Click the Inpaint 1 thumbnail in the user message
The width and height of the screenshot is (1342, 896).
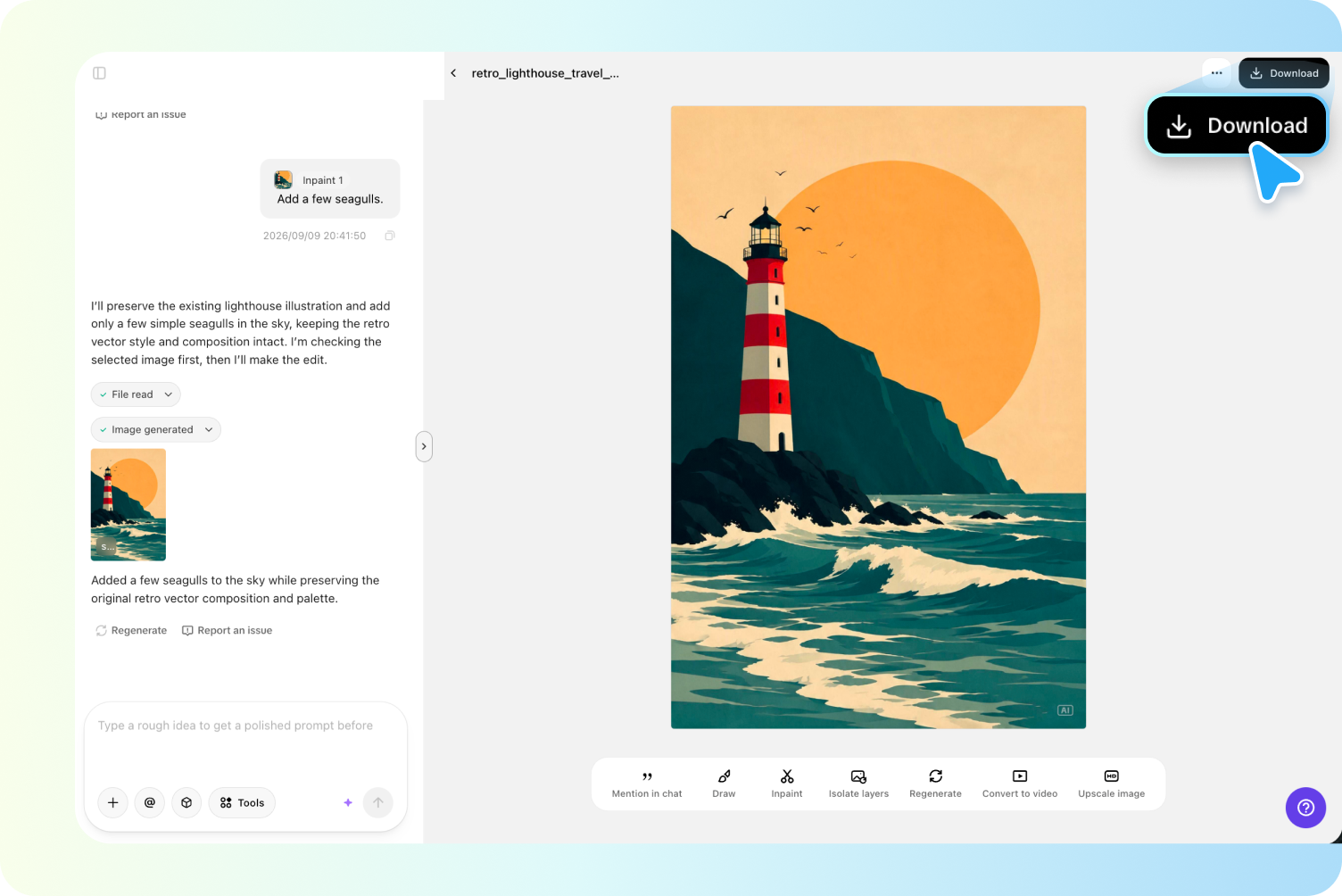[x=284, y=179]
